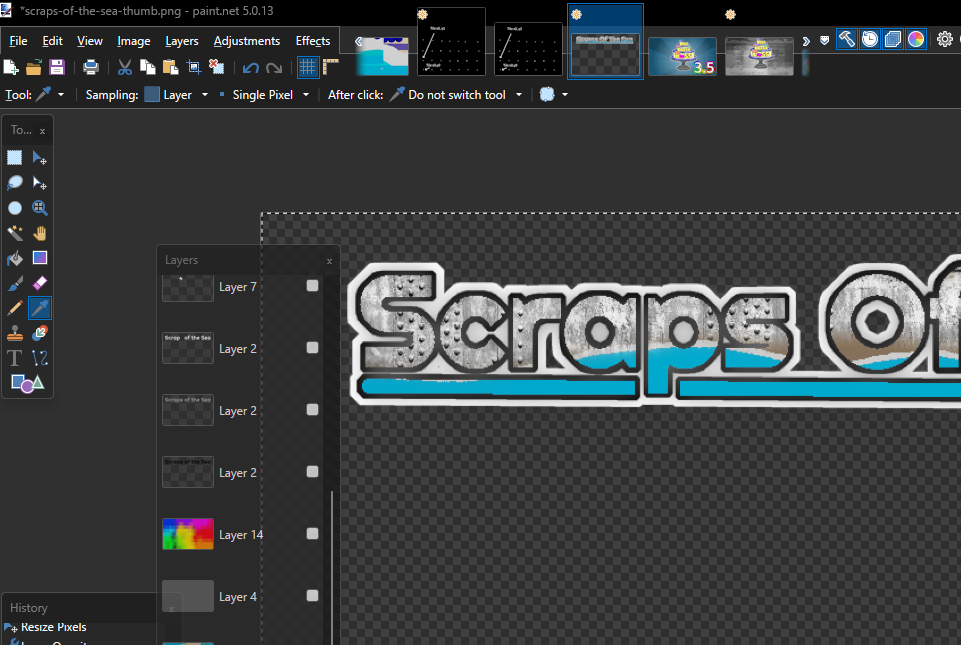Activate the Pan hand tool
The width and height of the screenshot is (961, 645).
click(x=40, y=233)
